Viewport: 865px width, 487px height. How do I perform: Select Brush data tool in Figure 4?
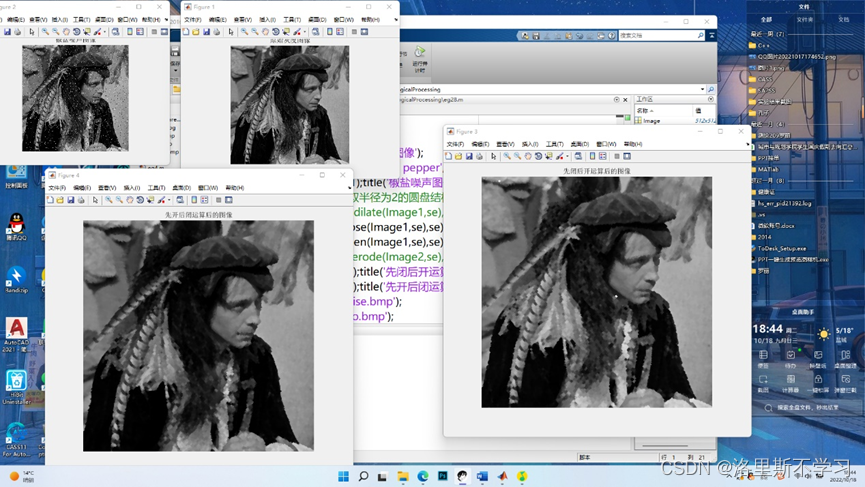pos(161,200)
